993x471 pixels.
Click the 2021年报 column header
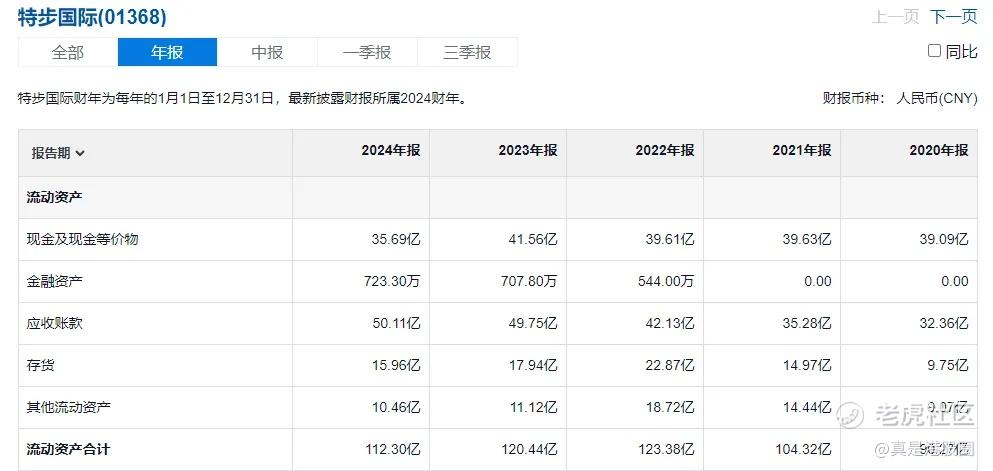[802, 150]
